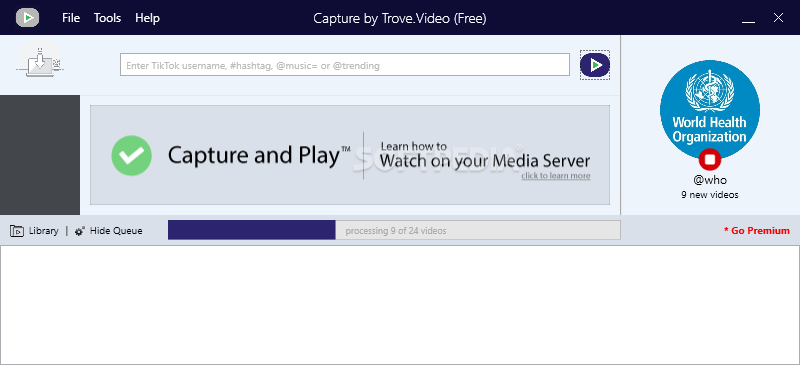The image size is (800, 365).
Task: Open the 'click to learn more' link
Action: 556,176
